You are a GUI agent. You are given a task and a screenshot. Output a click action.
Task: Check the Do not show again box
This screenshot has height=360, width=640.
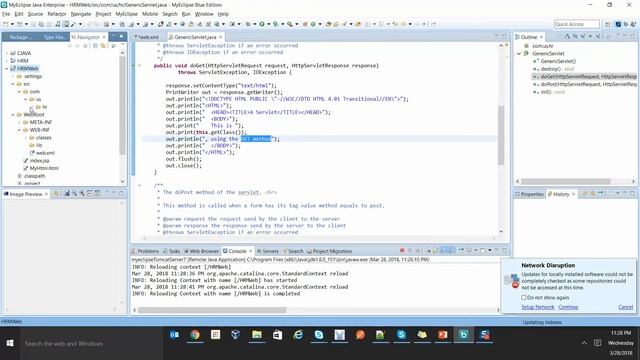tap(524, 298)
